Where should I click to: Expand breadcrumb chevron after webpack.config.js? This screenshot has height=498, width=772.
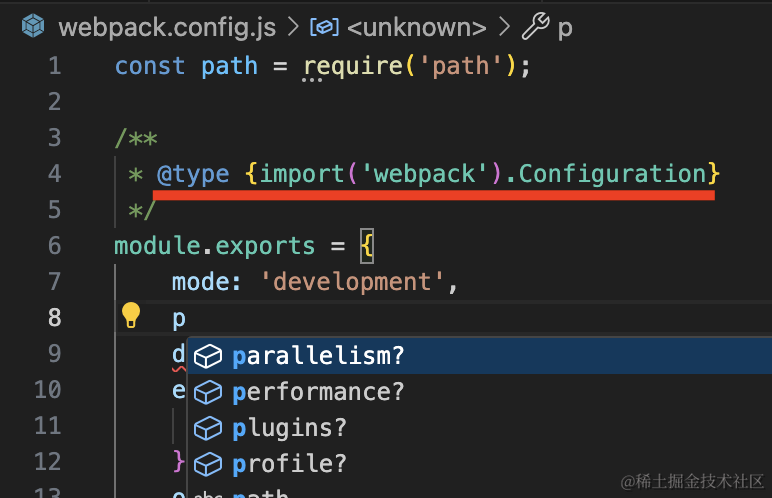click(x=293, y=27)
